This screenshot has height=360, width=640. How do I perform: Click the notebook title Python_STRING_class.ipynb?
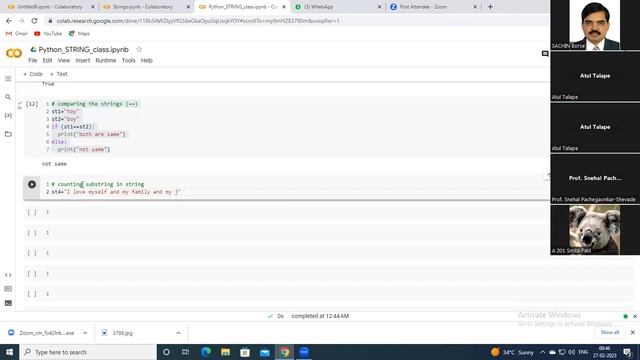pos(84,49)
